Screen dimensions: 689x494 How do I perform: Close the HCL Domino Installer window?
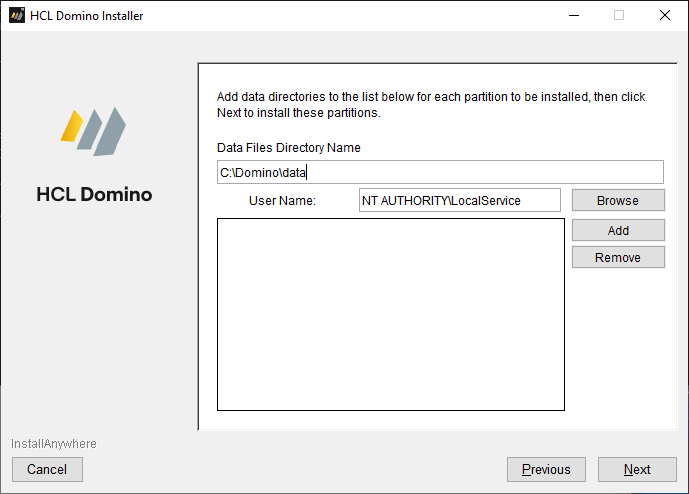[665, 15]
